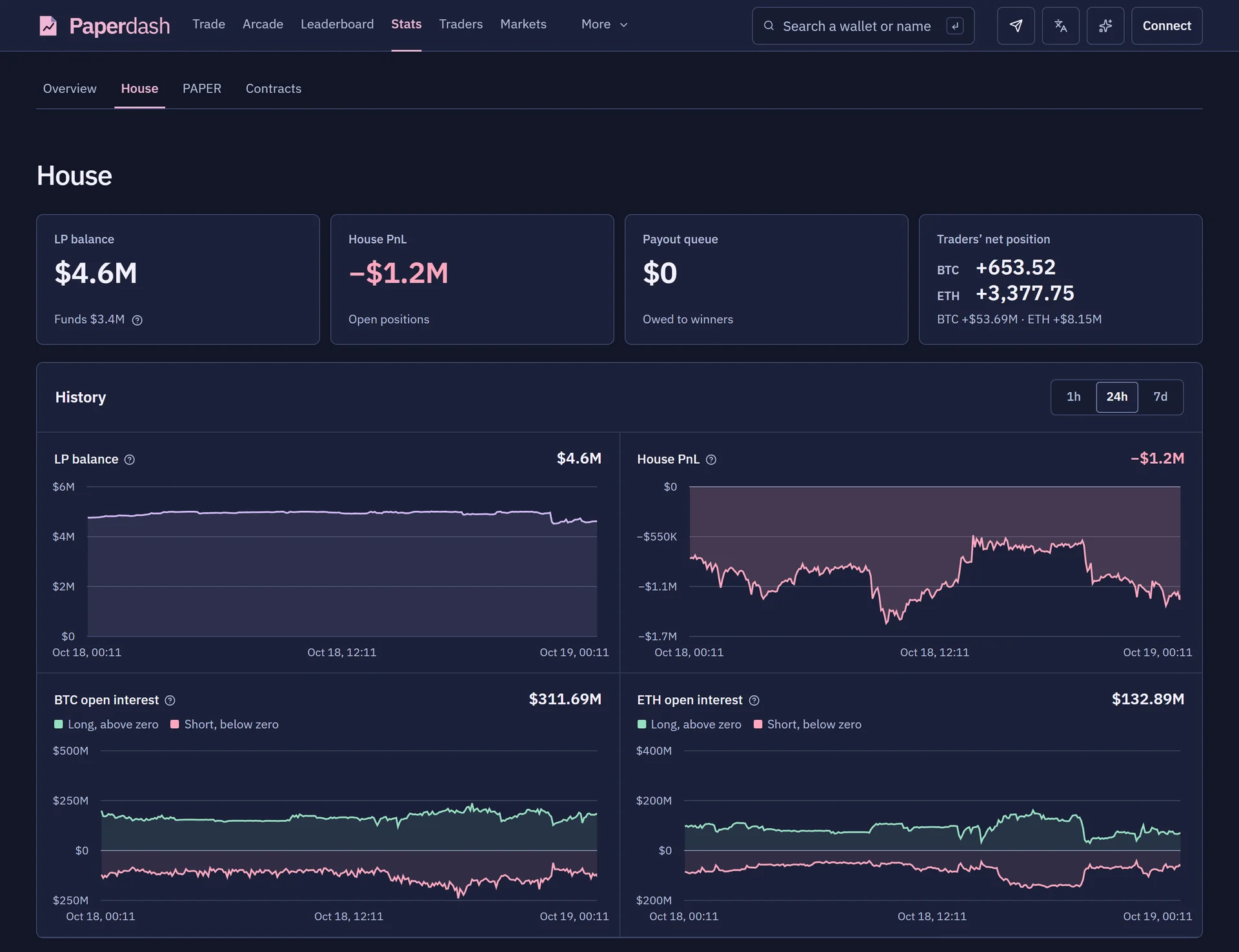This screenshot has width=1239, height=952.
Task: Click the LP balance $4.6M card value
Action: pos(96,273)
